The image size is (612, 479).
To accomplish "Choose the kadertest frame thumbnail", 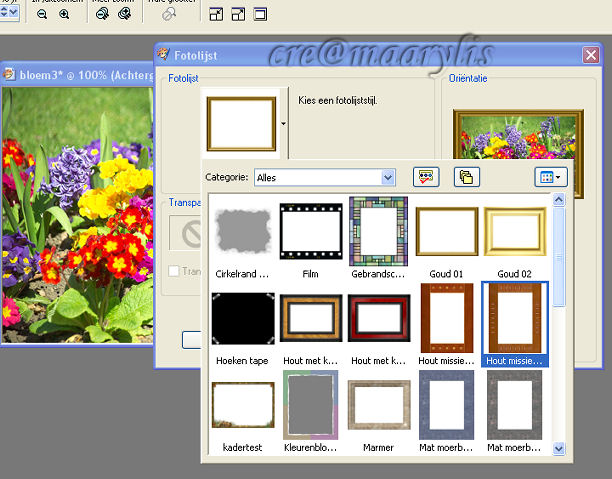I will 243,405.
